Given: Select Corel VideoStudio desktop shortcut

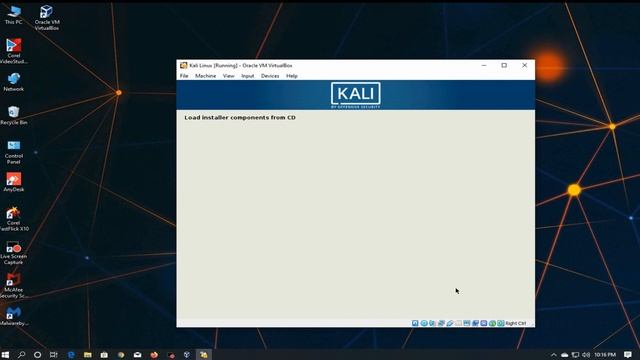Looking at the screenshot, I should click(x=13, y=51).
